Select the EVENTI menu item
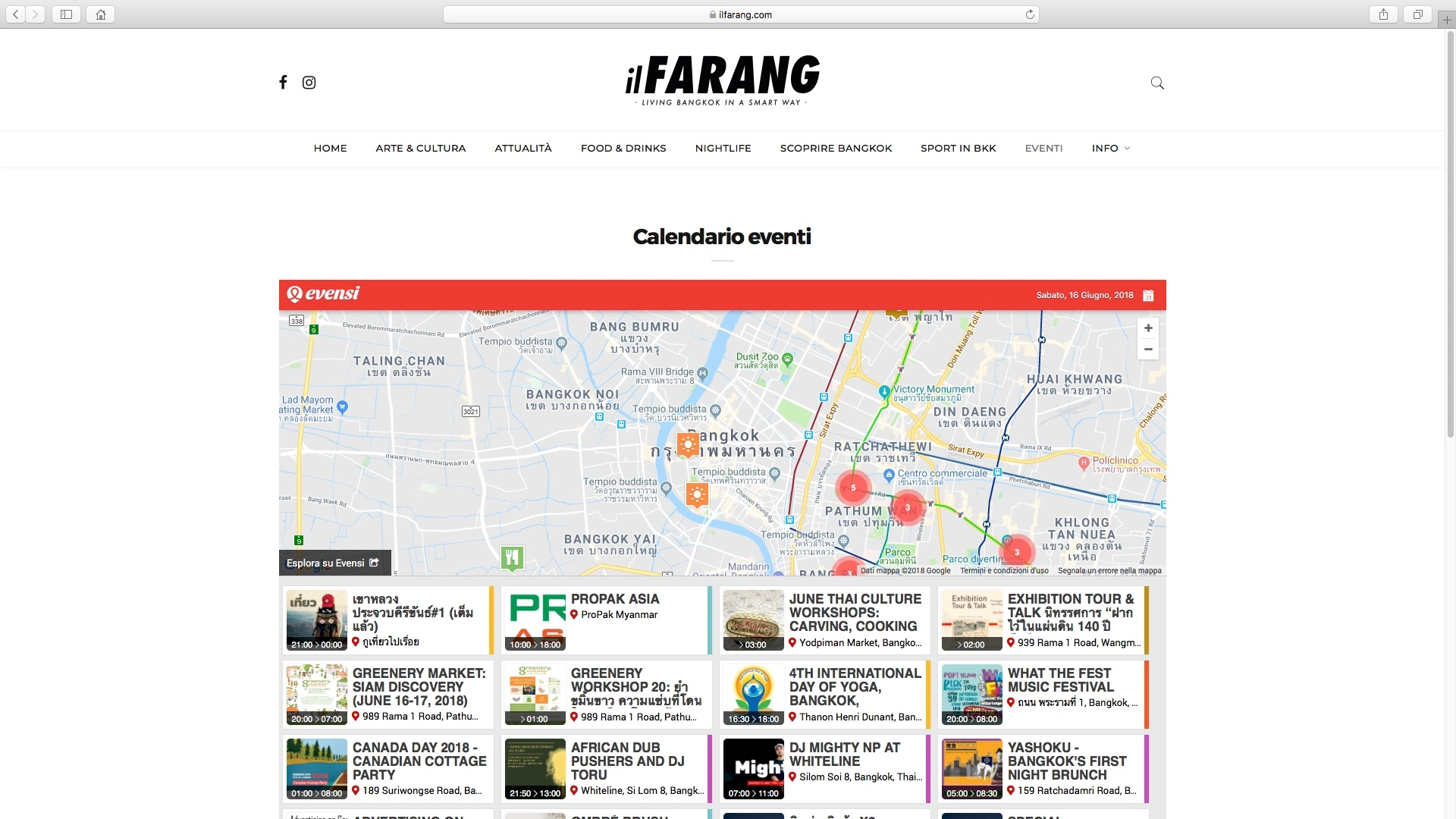The image size is (1456, 819). [1043, 148]
